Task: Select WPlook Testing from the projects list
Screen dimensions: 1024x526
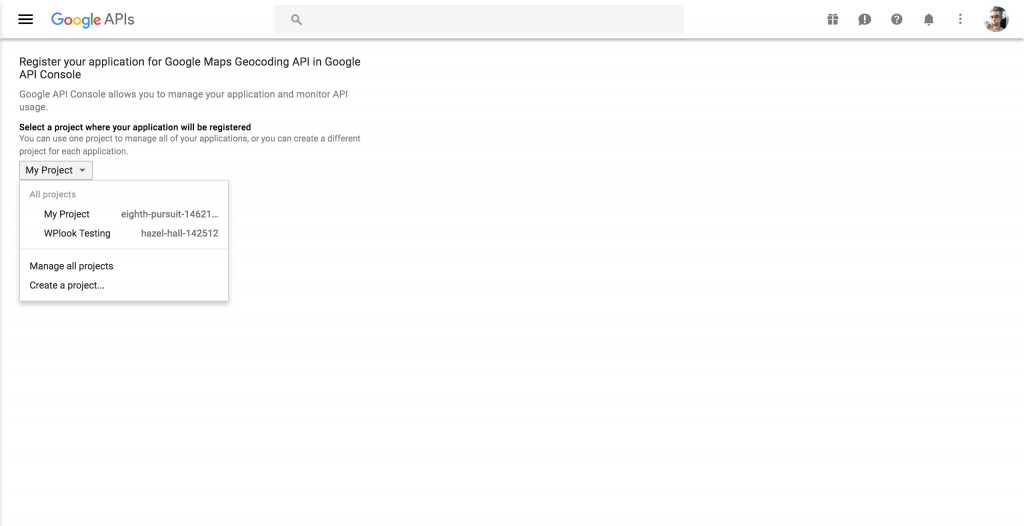Action: 77,233
